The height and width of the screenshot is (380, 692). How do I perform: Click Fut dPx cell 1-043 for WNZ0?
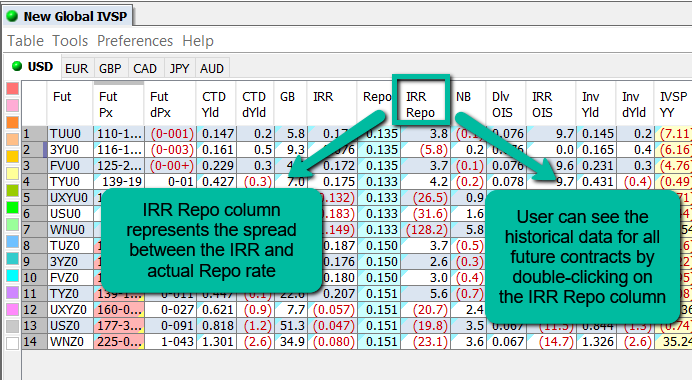tap(170, 342)
